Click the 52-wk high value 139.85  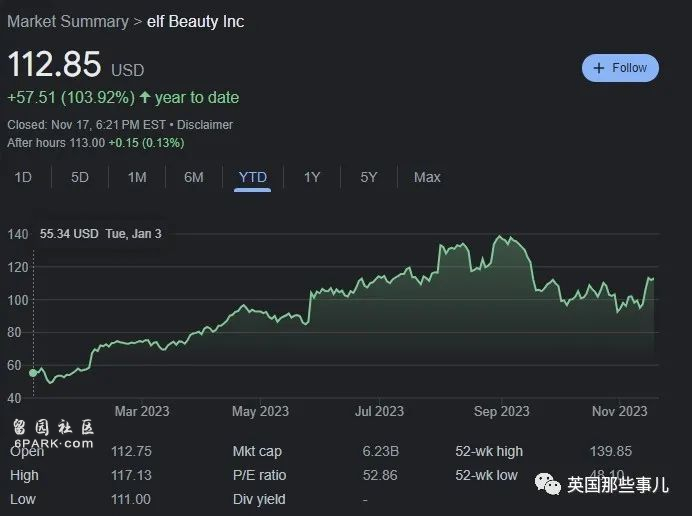[x=611, y=451]
